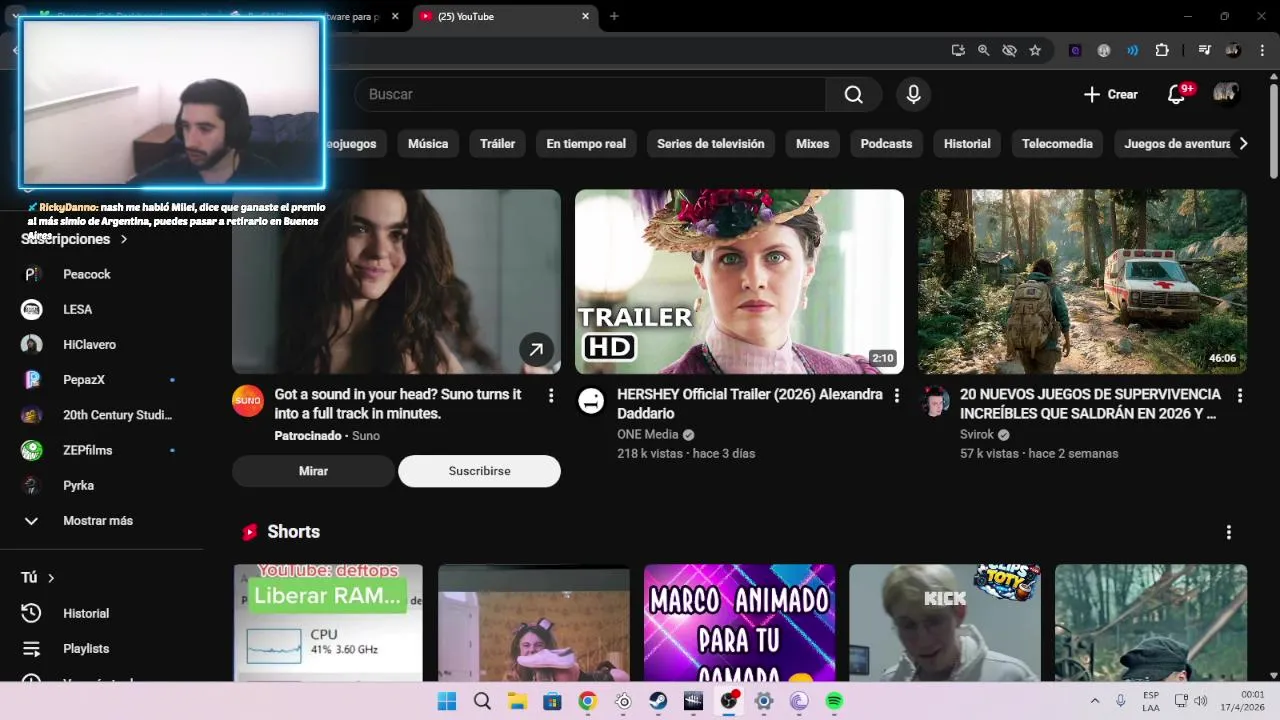Open the notifications bell
Viewport: 1280px width, 720px height.
(1177, 94)
